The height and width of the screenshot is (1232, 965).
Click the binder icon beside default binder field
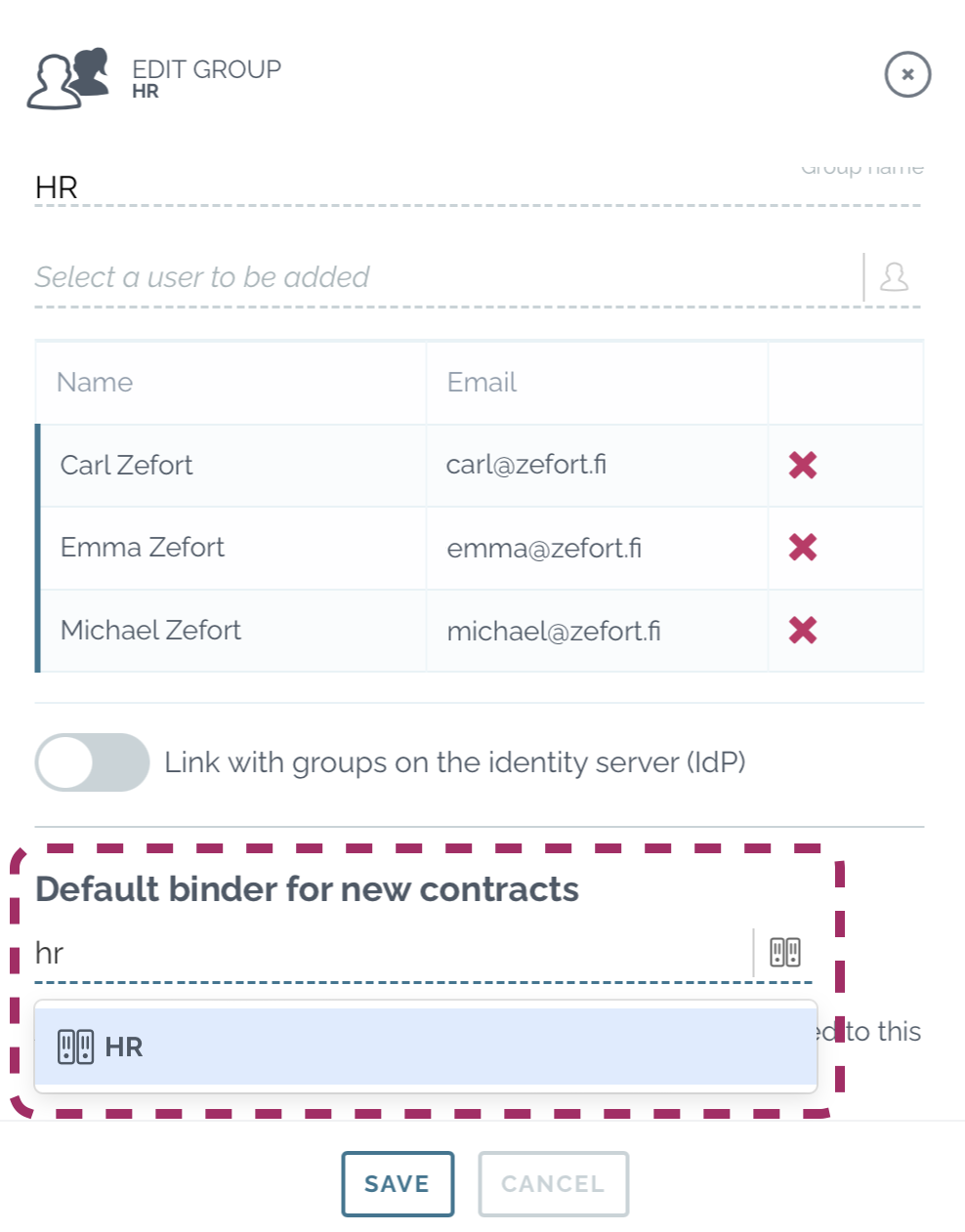[x=785, y=952]
